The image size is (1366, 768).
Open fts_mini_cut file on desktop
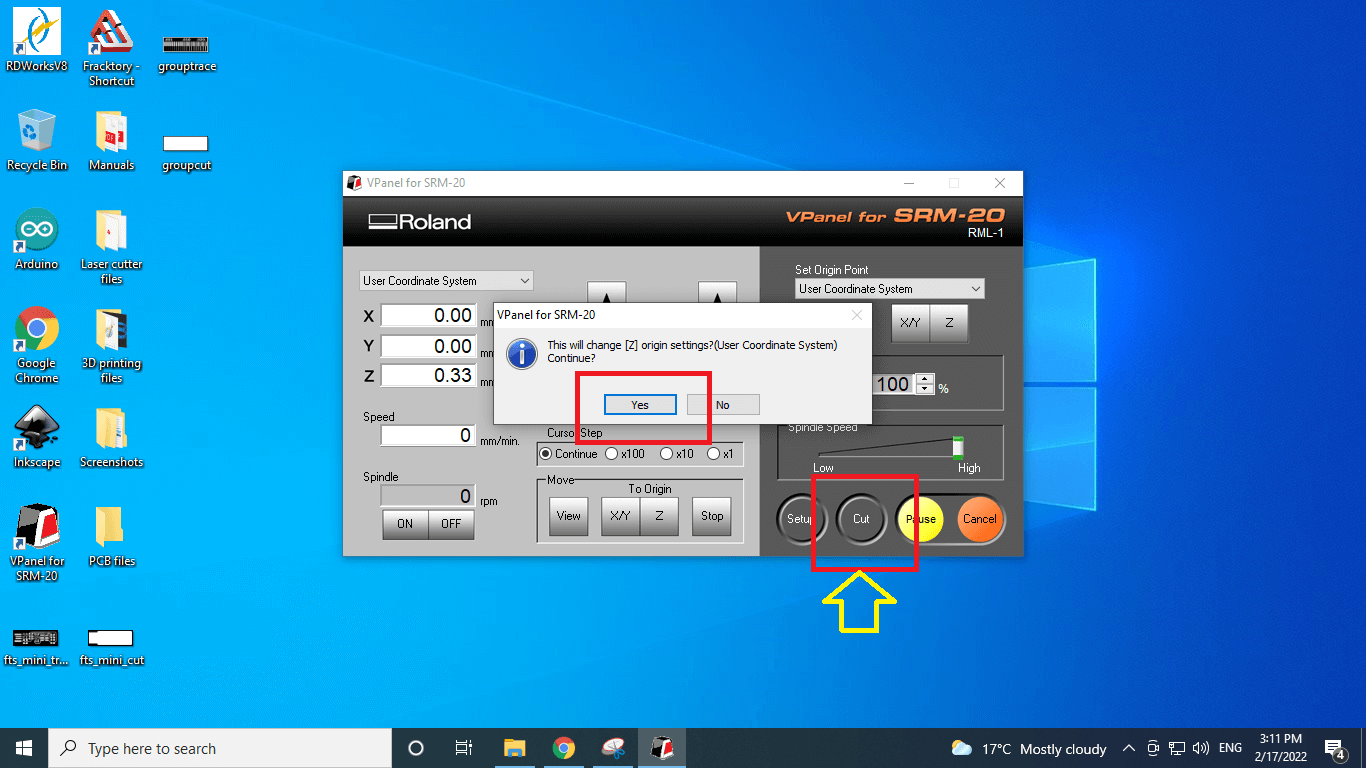tap(111, 647)
